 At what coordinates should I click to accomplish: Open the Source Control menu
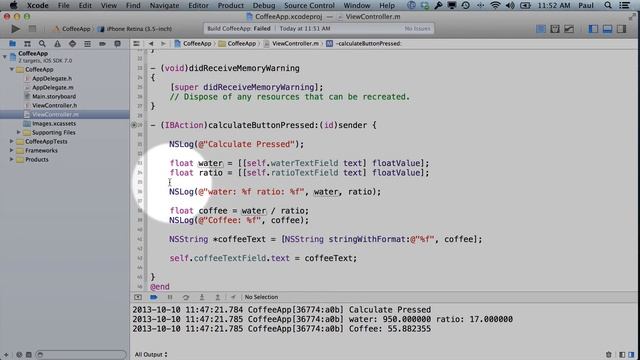pos(309,5)
